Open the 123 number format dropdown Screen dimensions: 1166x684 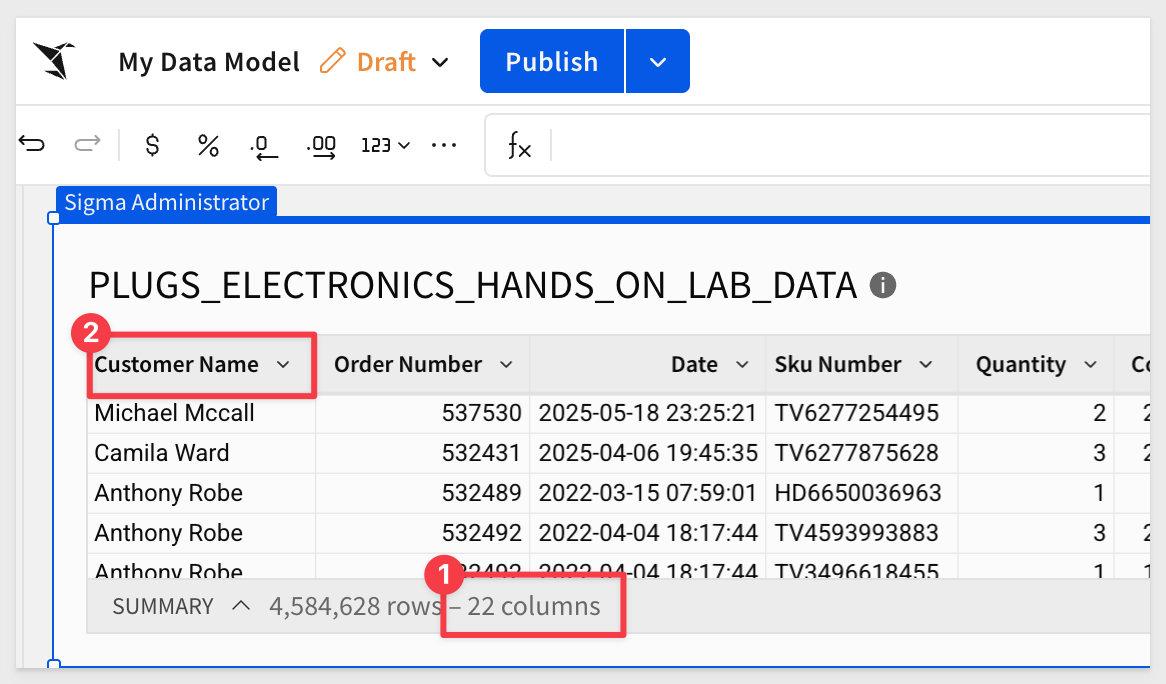click(385, 145)
